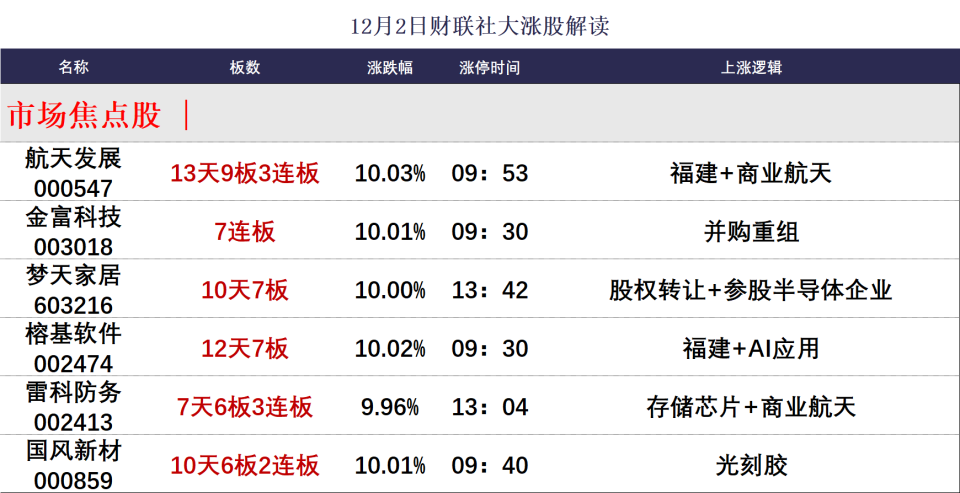Click the 涨停时间 column header
This screenshot has width=960, height=493.
[490, 67]
